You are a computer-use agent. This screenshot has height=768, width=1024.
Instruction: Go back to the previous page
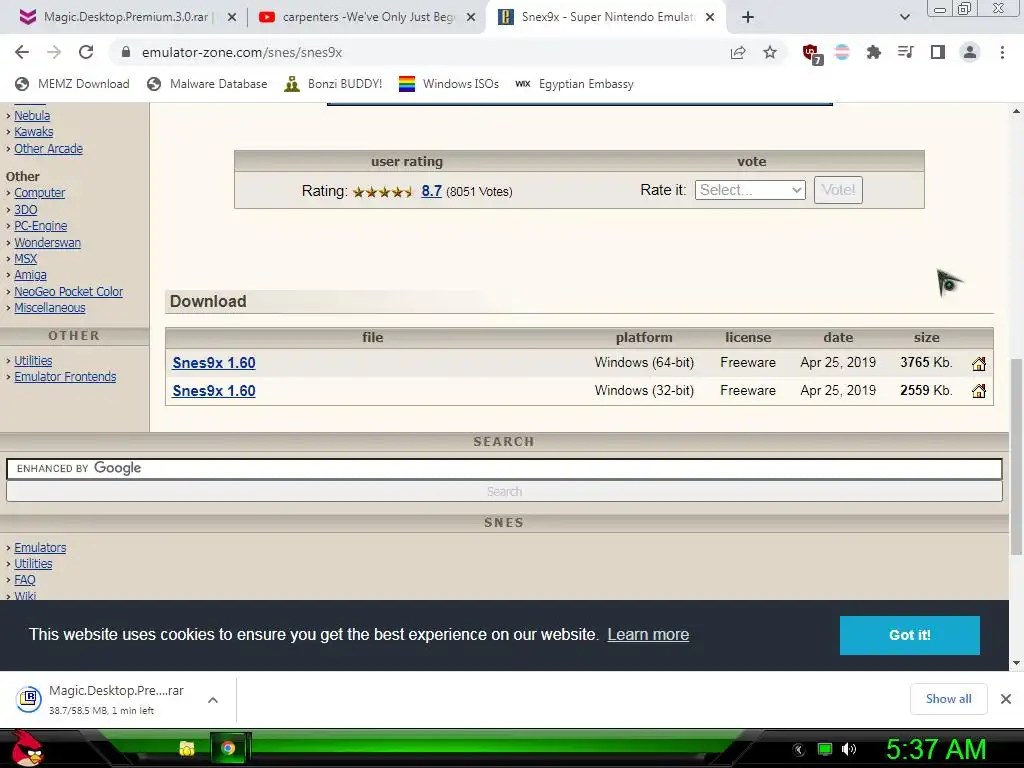(x=22, y=52)
